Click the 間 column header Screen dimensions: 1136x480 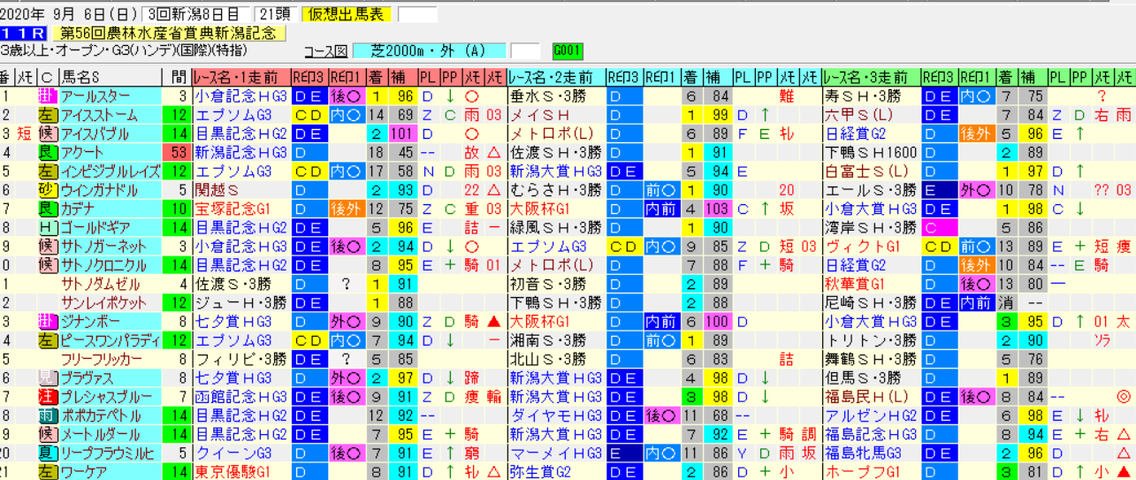(x=177, y=77)
